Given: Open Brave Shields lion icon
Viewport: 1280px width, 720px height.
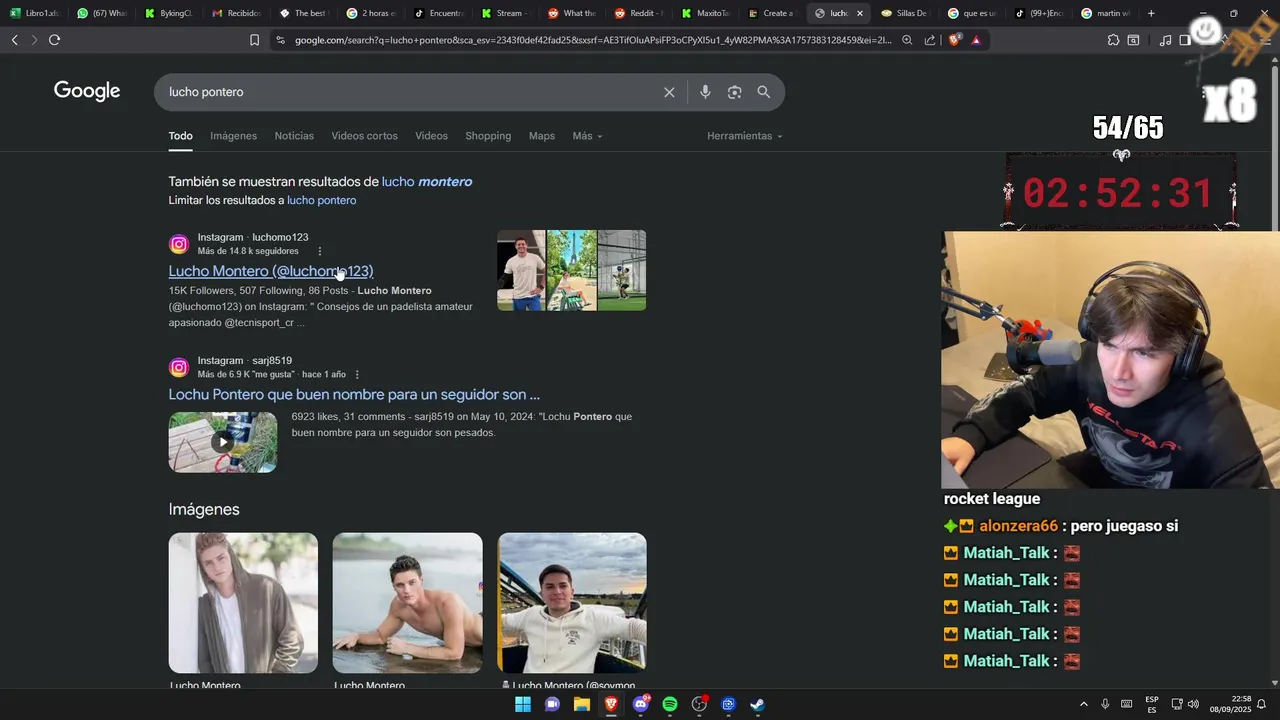Looking at the screenshot, I should pos(955,40).
